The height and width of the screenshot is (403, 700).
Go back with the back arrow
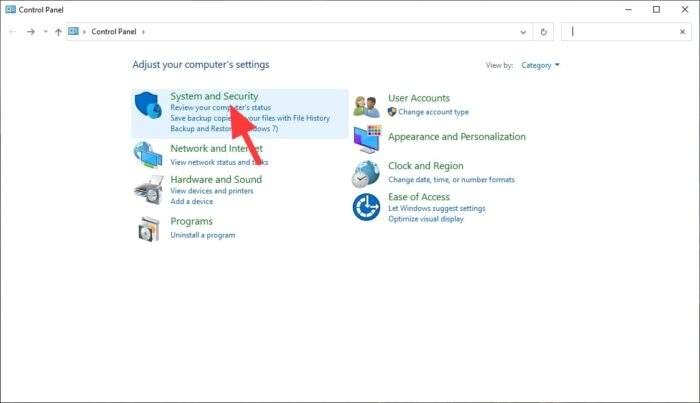click(x=12, y=32)
